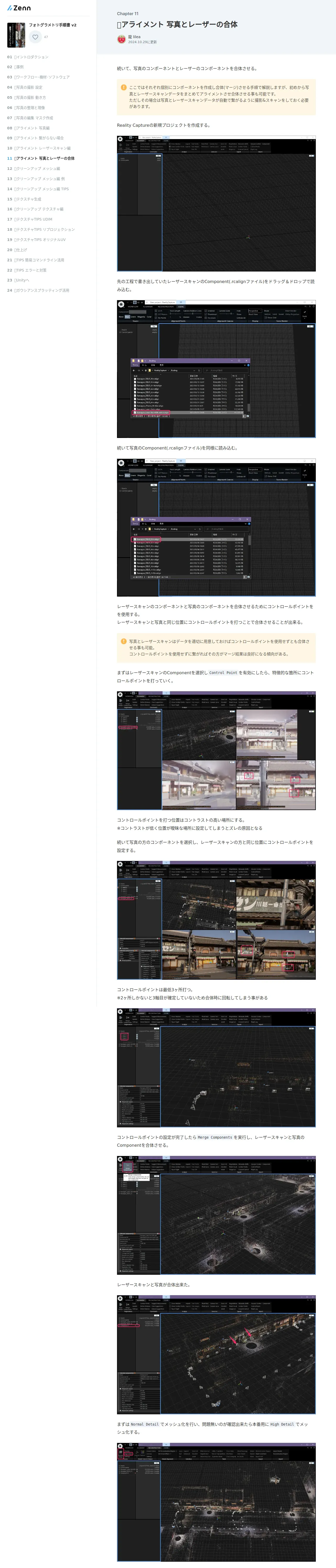Go to chapter 14 クリーンアップ メッシュ編 TIPS

38,189
